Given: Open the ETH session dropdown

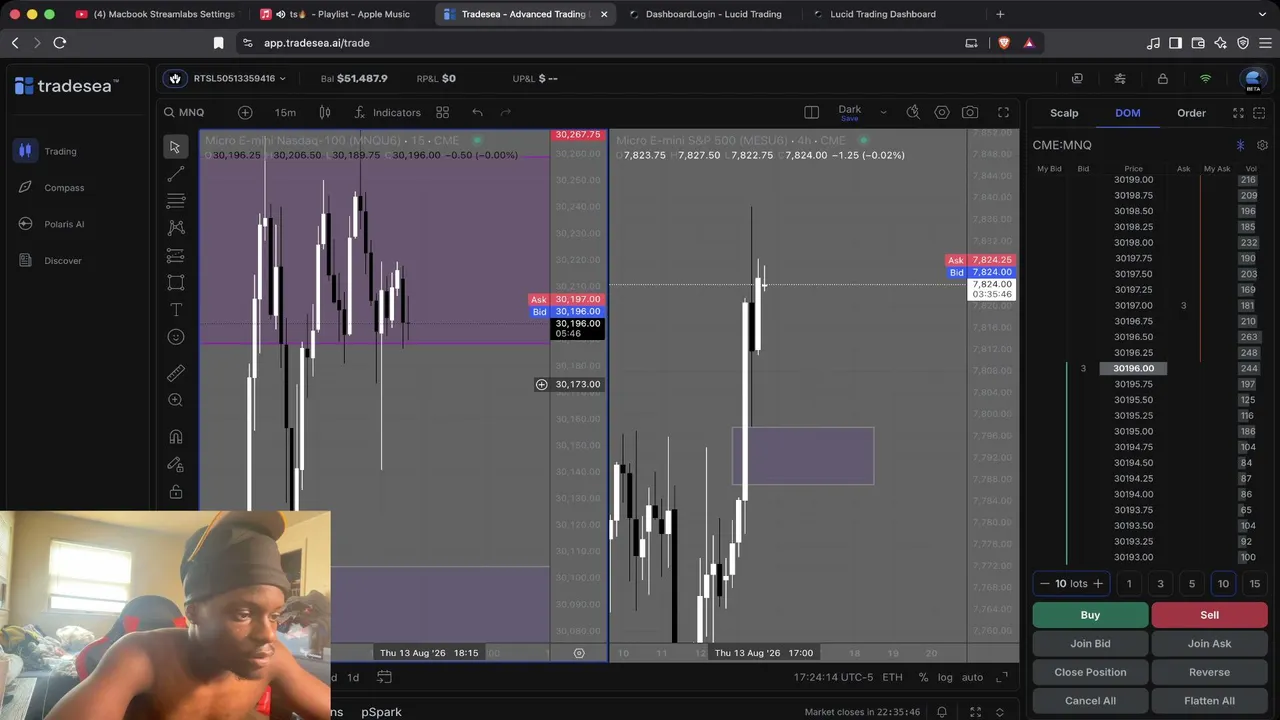Looking at the screenshot, I should (x=893, y=677).
